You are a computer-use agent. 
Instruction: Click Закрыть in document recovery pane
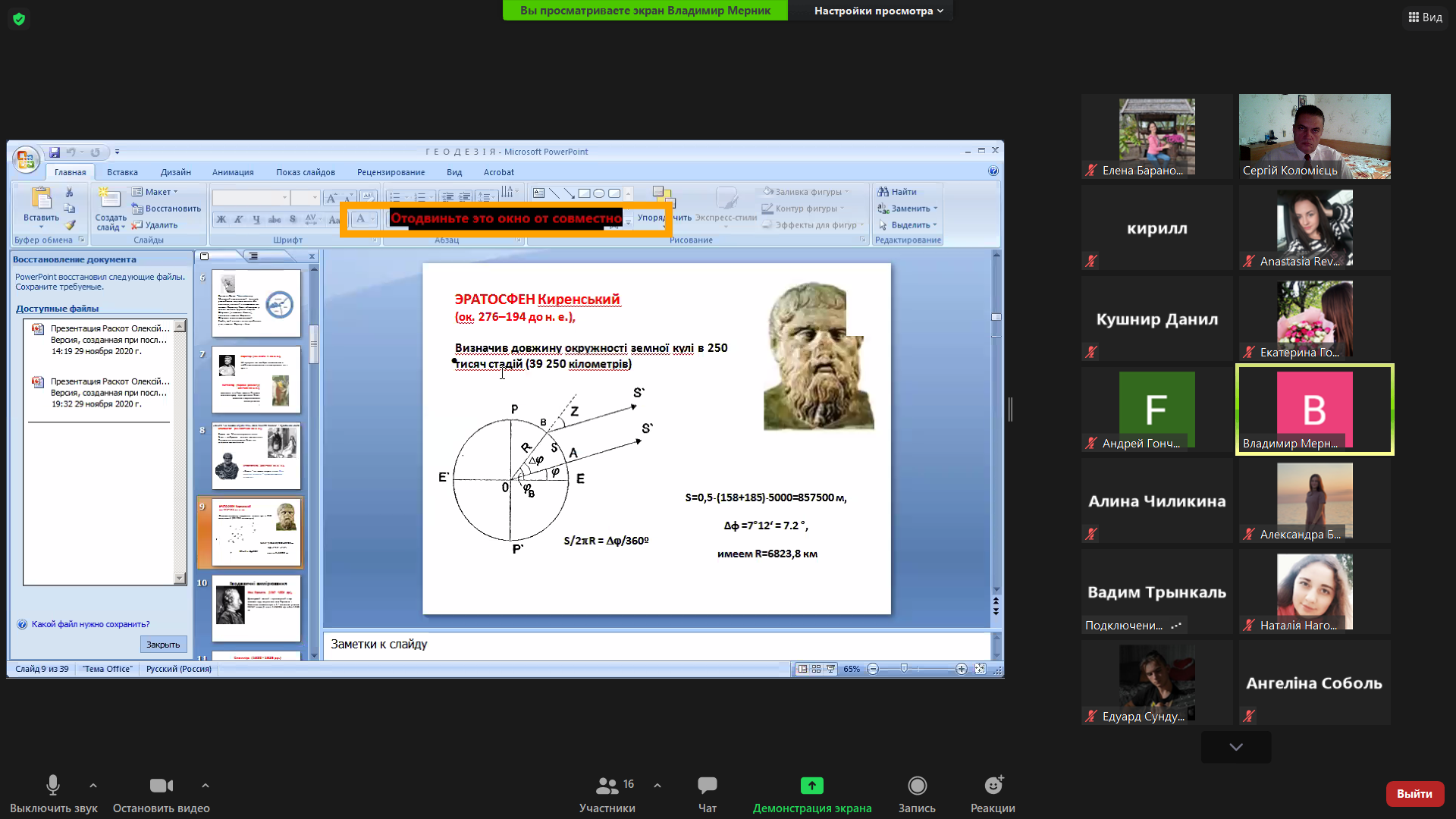point(163,645)
